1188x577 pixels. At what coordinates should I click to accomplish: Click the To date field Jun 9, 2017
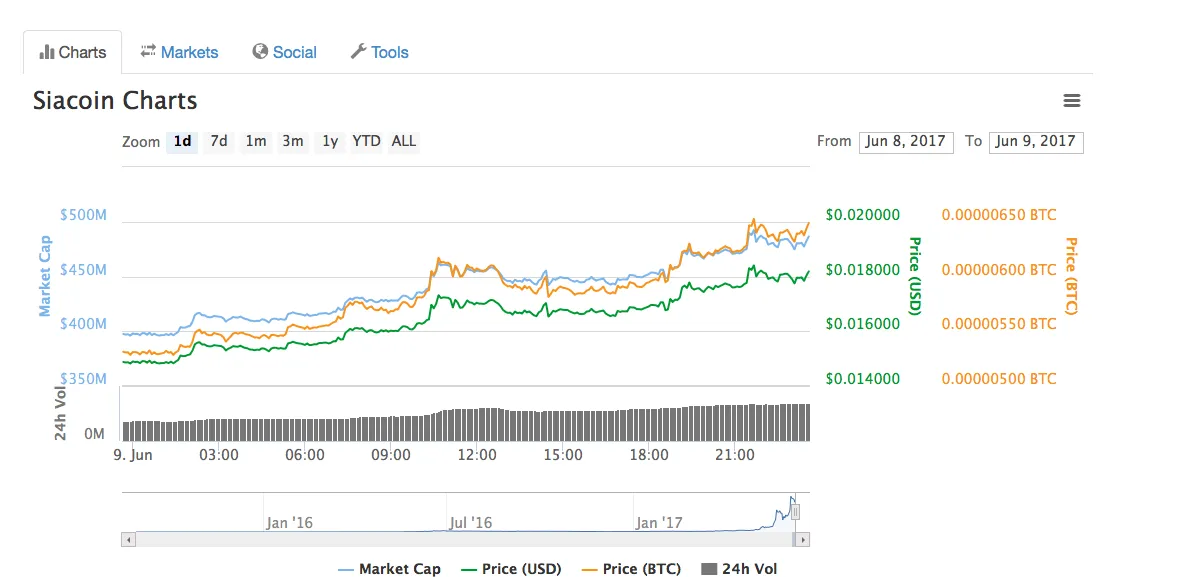[1036, 142]
